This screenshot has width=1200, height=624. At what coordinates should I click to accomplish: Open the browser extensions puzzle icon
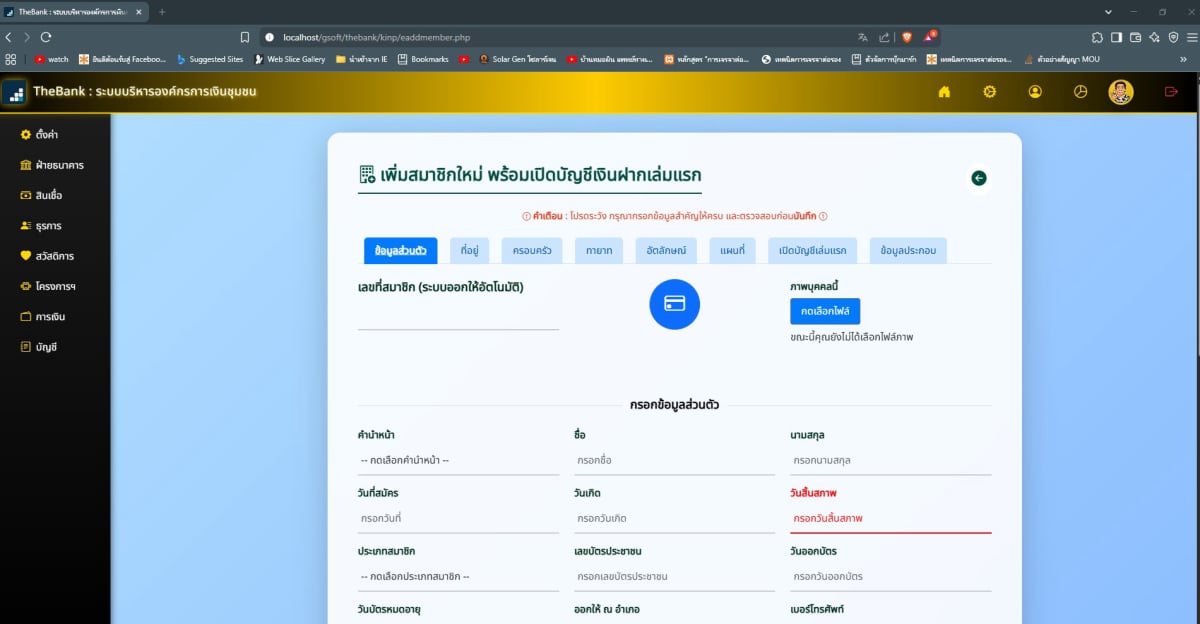pyautogui.click(x=1097, y=37)
